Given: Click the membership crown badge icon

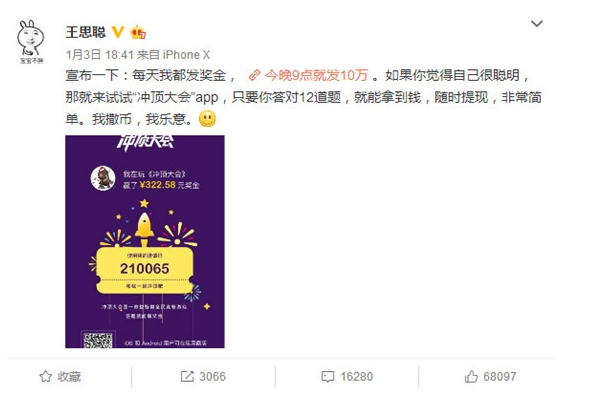Looking at the screenshot, I should pyautogui.click(x=138, y=33).
